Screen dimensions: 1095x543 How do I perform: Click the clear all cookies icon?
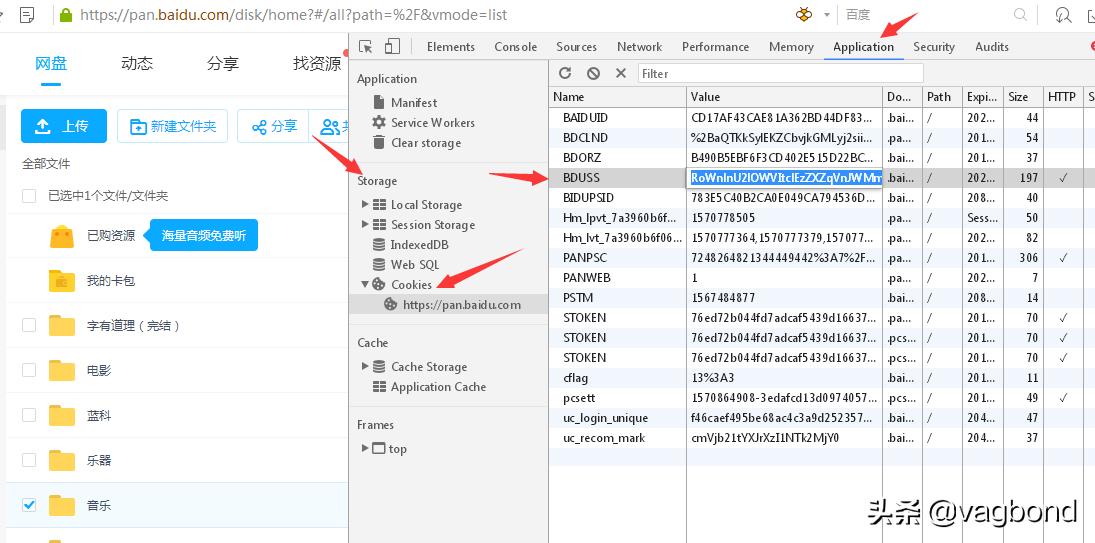[x=593, y=73]
